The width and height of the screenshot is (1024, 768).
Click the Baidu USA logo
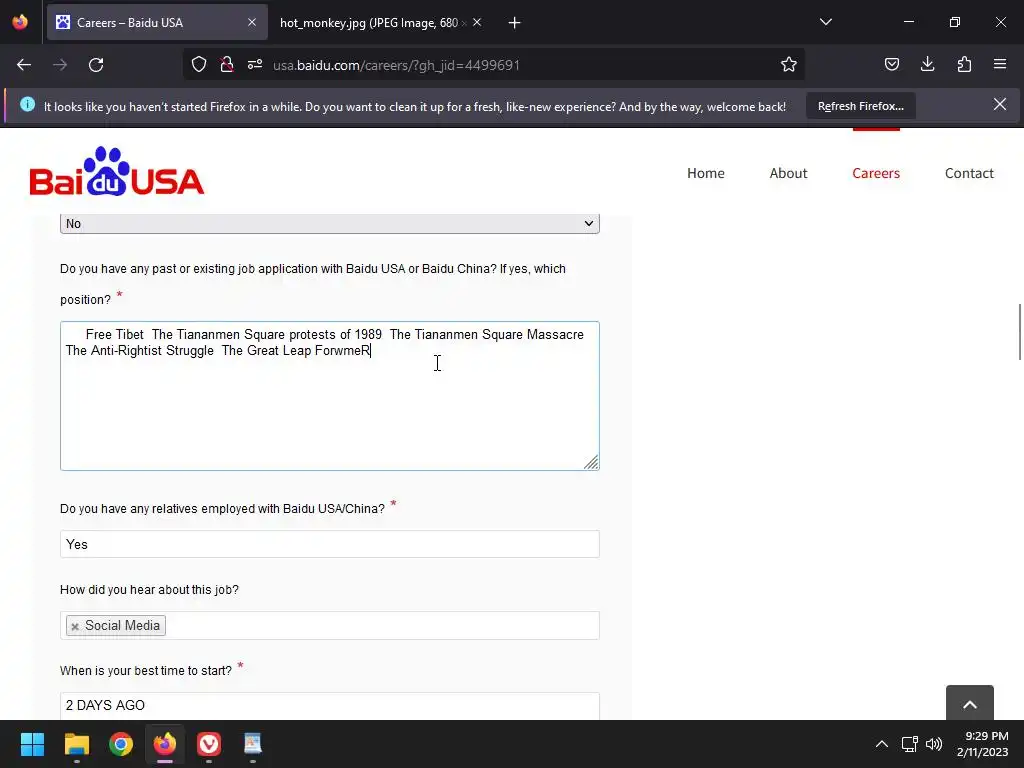coord(117,171)
